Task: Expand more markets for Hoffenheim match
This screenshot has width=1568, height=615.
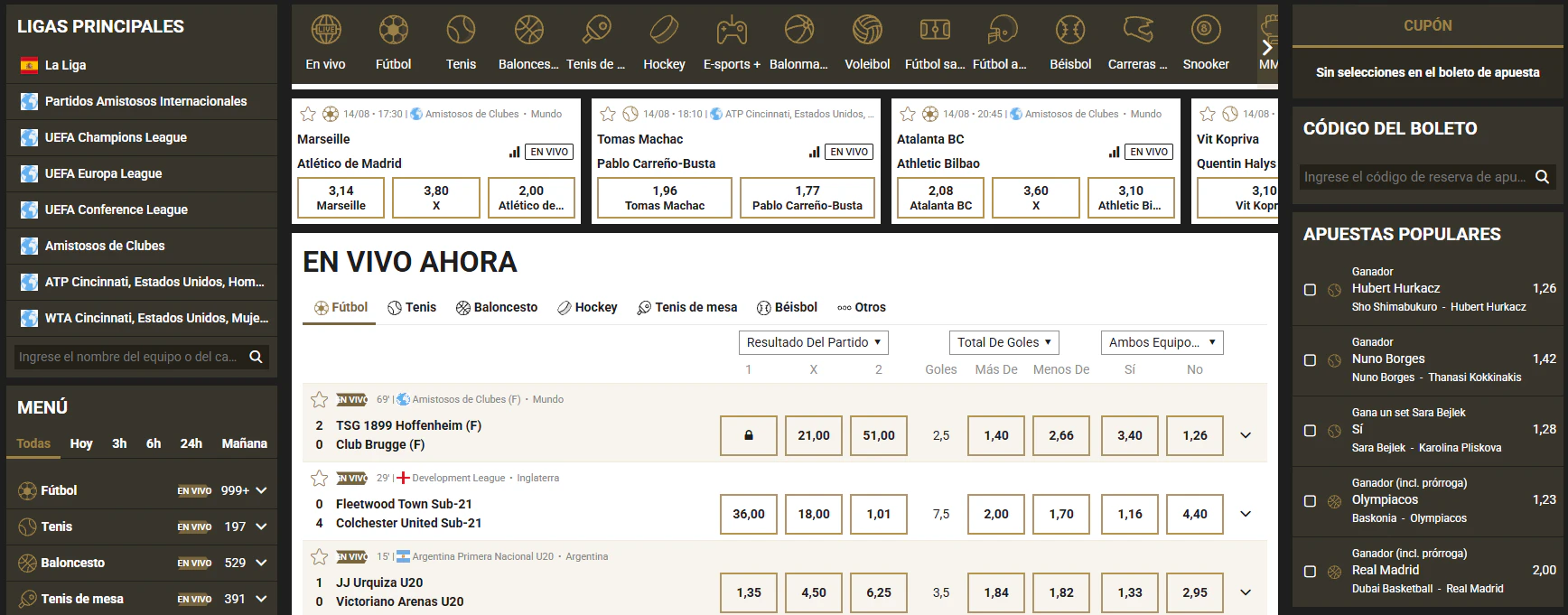Action: [1246, 435]
